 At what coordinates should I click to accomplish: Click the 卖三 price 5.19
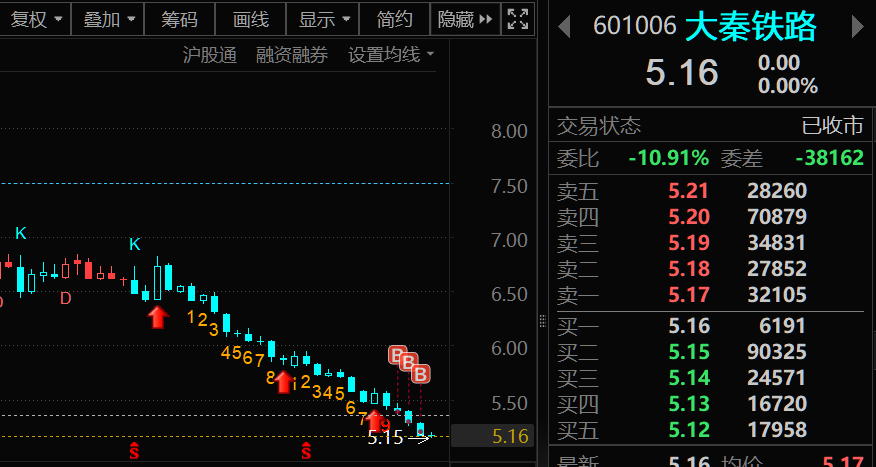pos(688,243)
